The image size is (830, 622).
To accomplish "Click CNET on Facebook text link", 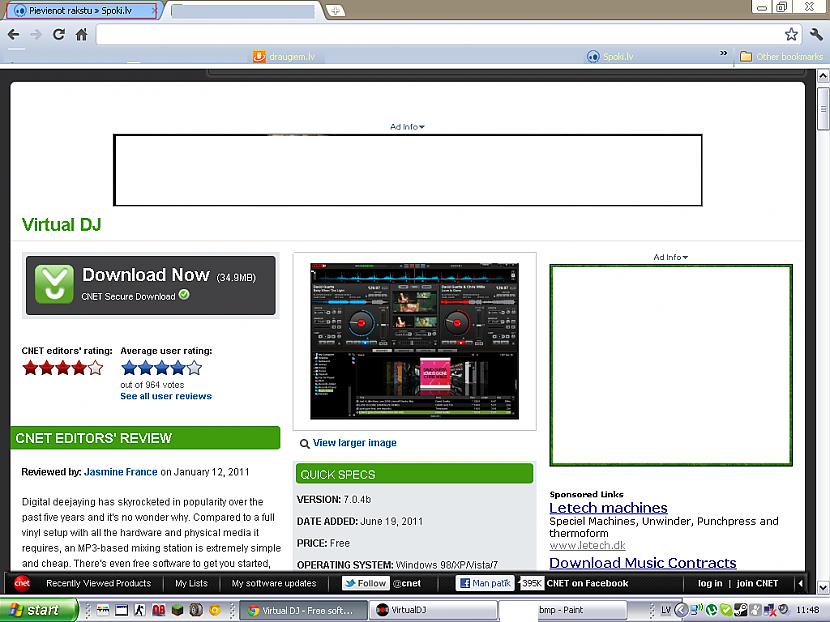I will point(587,583).
